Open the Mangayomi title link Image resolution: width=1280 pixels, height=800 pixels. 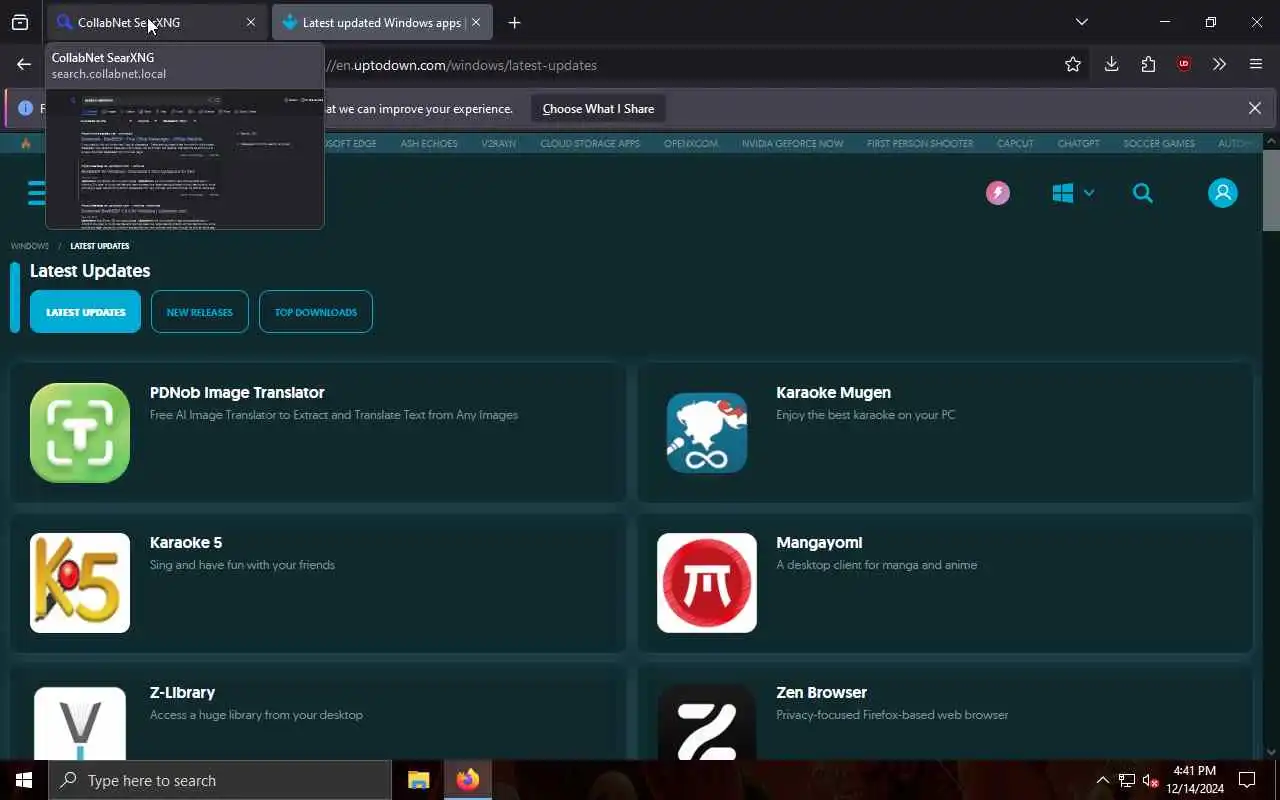point(819,543)
